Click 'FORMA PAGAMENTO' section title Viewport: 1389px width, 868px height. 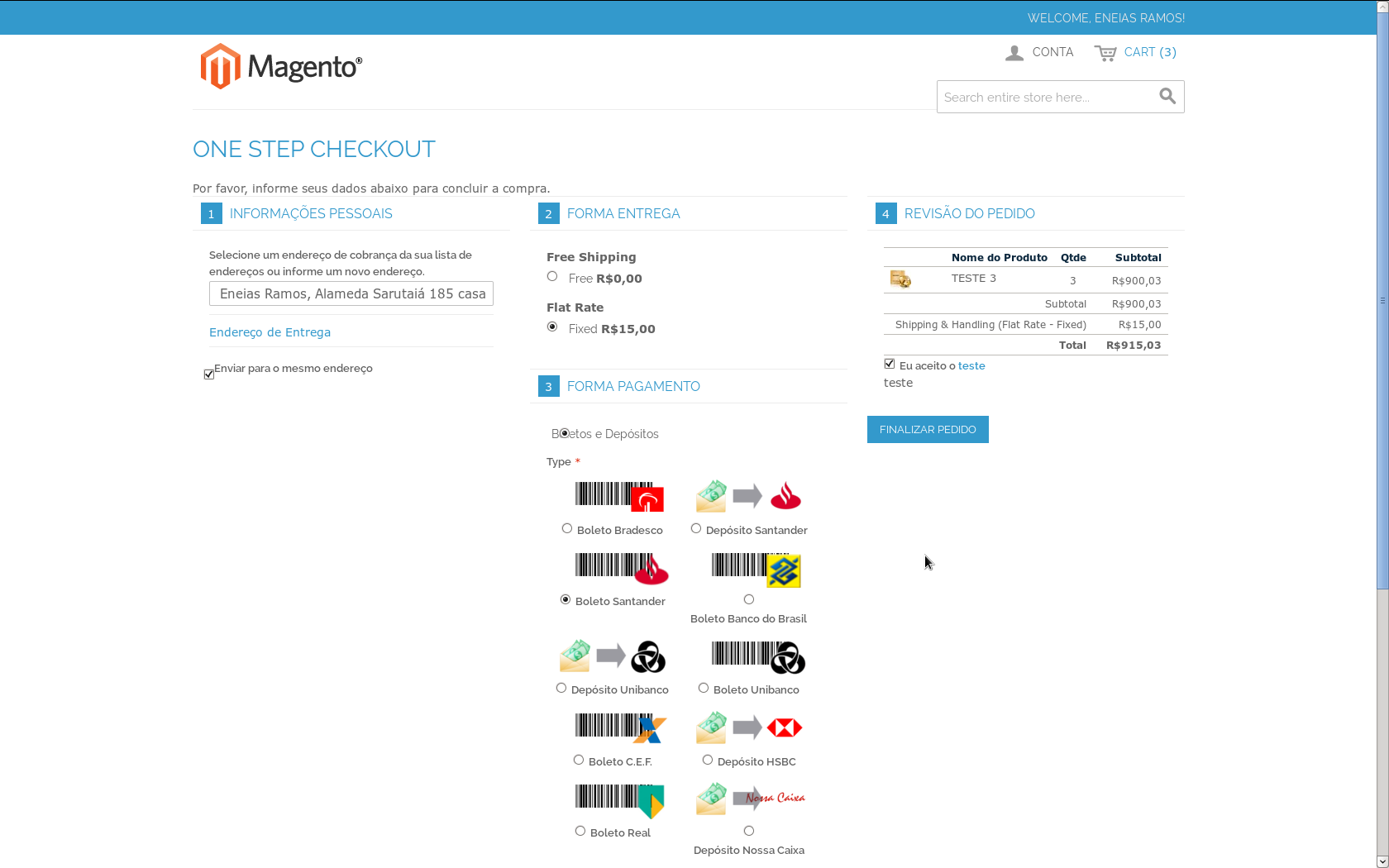click(x=633, y=386)
